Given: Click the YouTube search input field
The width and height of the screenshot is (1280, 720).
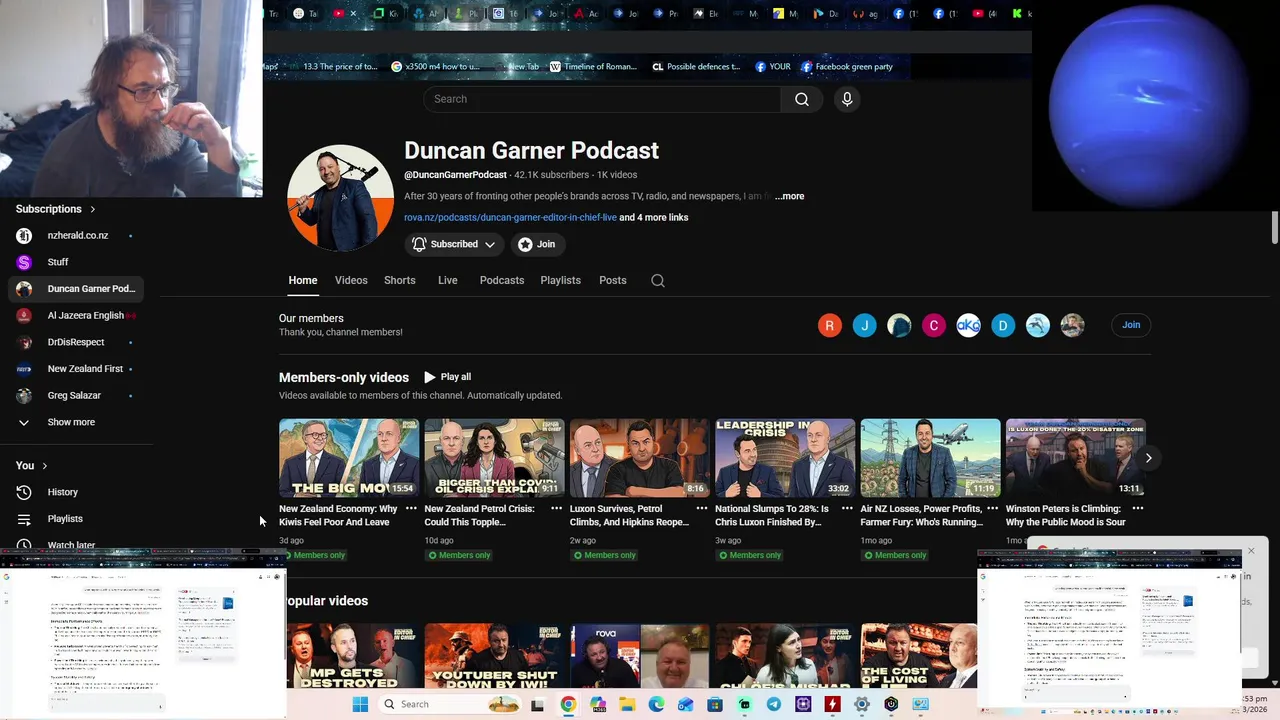Looking at the screenshot, I should coord(602,99).
